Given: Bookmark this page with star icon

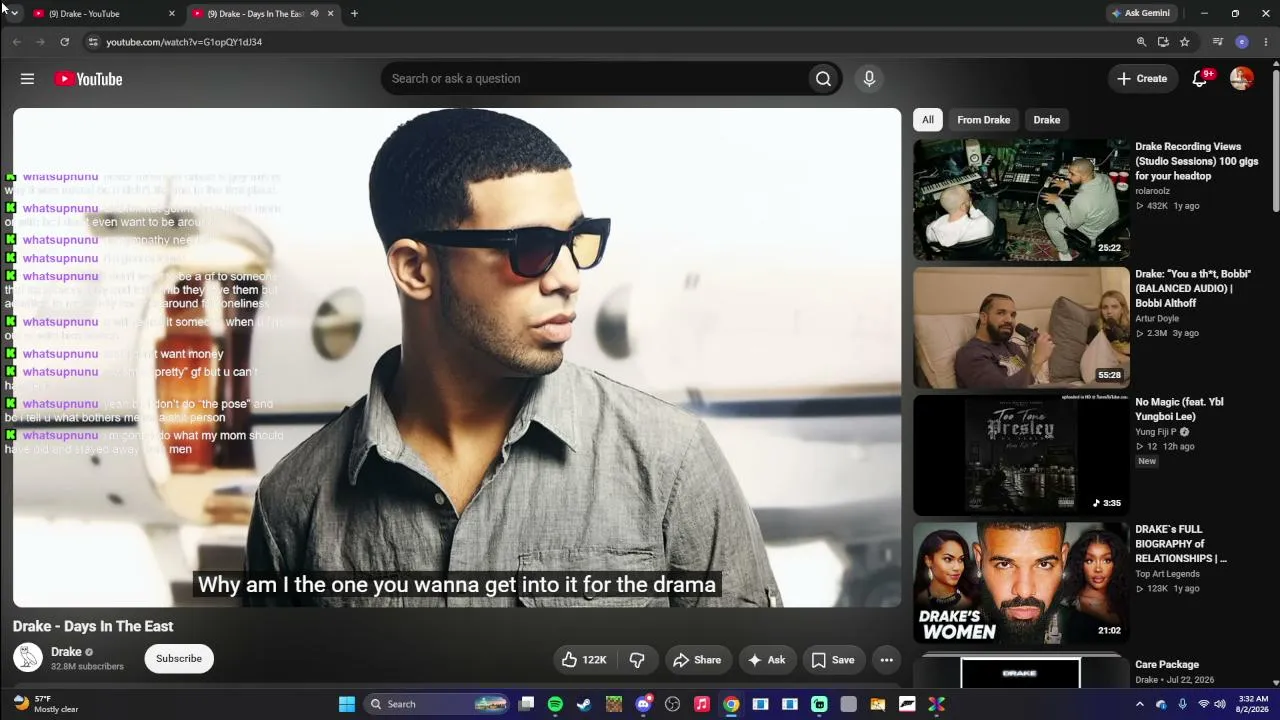Looking at the screenshot, I should (x=1184, y=42).
